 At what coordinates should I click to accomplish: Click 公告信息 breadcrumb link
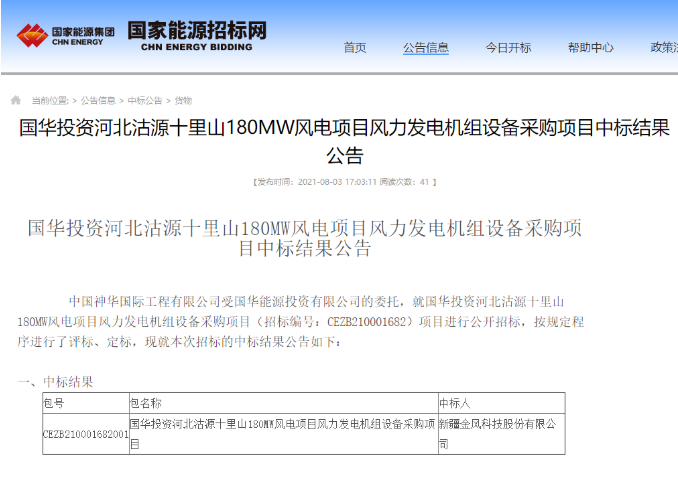coord(98,101)
